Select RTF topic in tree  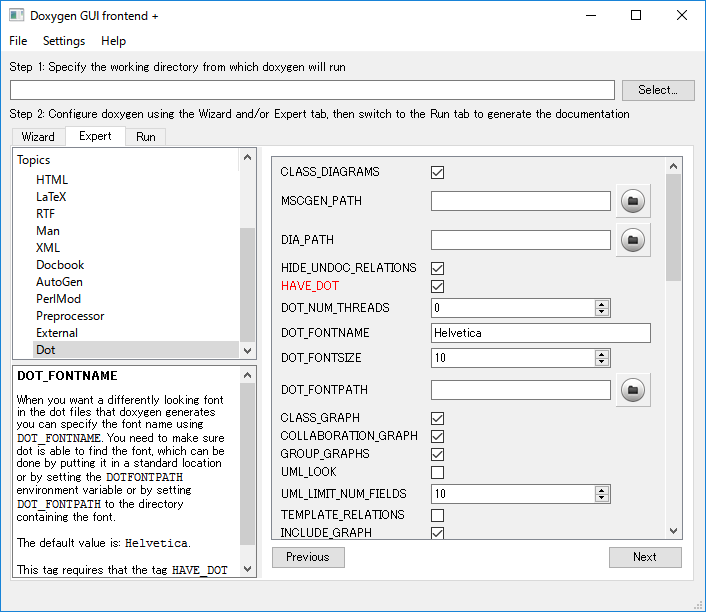(45, 214)
